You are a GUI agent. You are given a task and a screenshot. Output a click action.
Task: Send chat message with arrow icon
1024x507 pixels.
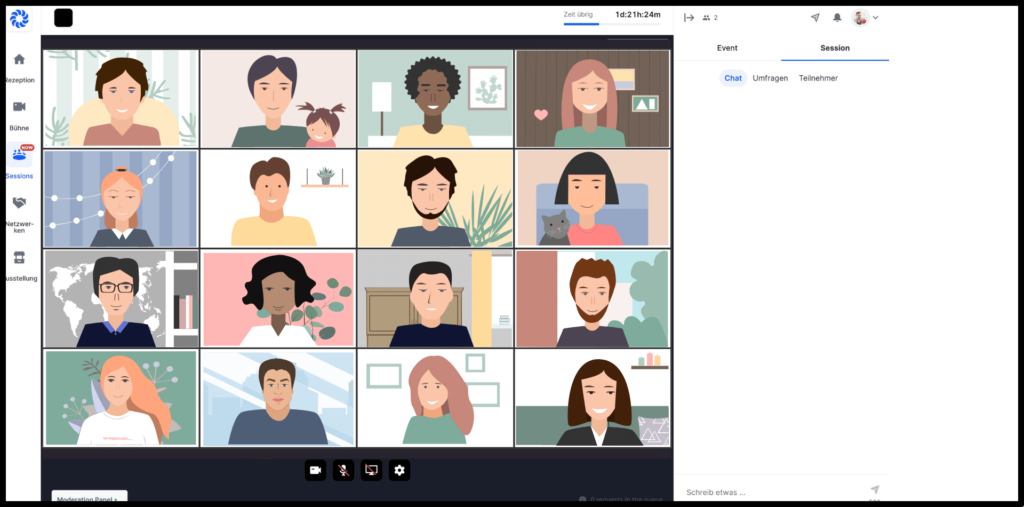click(x=874, y=490)
